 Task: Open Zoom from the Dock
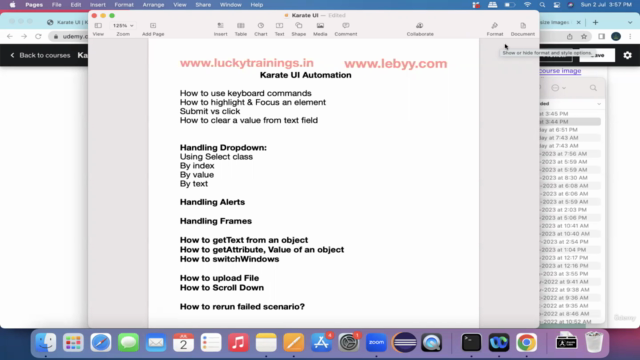[376, 342]
